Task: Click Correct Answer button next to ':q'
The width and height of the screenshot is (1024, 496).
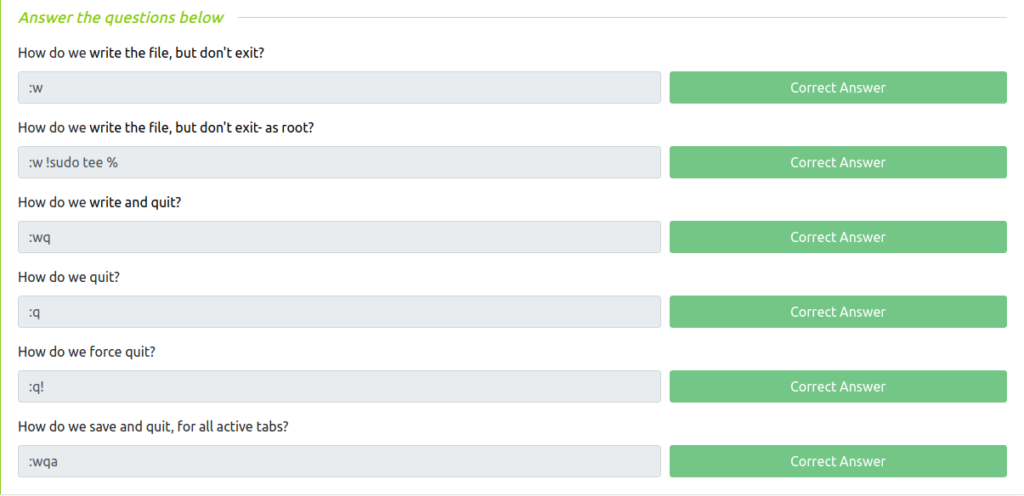Action: 838,312
